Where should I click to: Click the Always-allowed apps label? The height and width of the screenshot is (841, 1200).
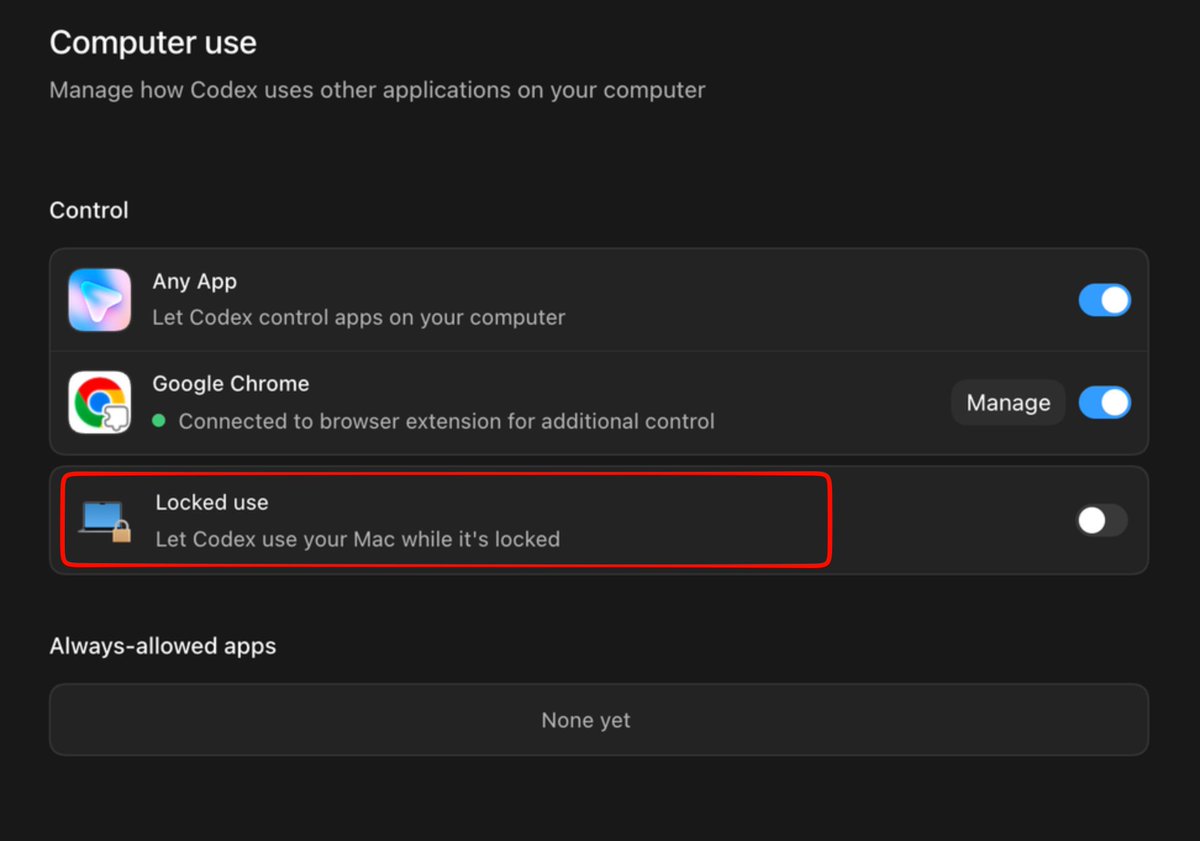[x=163, y=646]
